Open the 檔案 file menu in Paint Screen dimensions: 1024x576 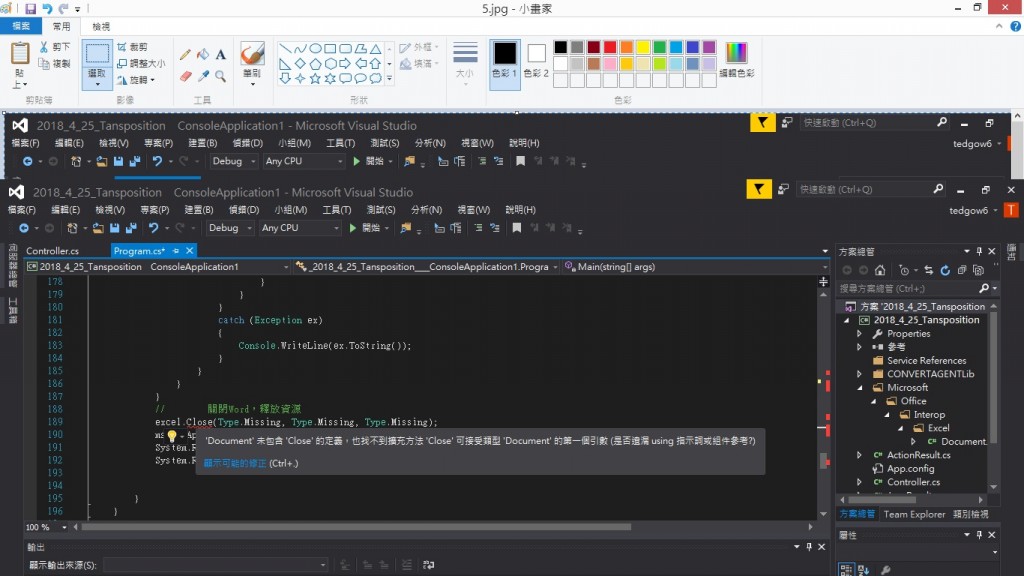(21, 26)
